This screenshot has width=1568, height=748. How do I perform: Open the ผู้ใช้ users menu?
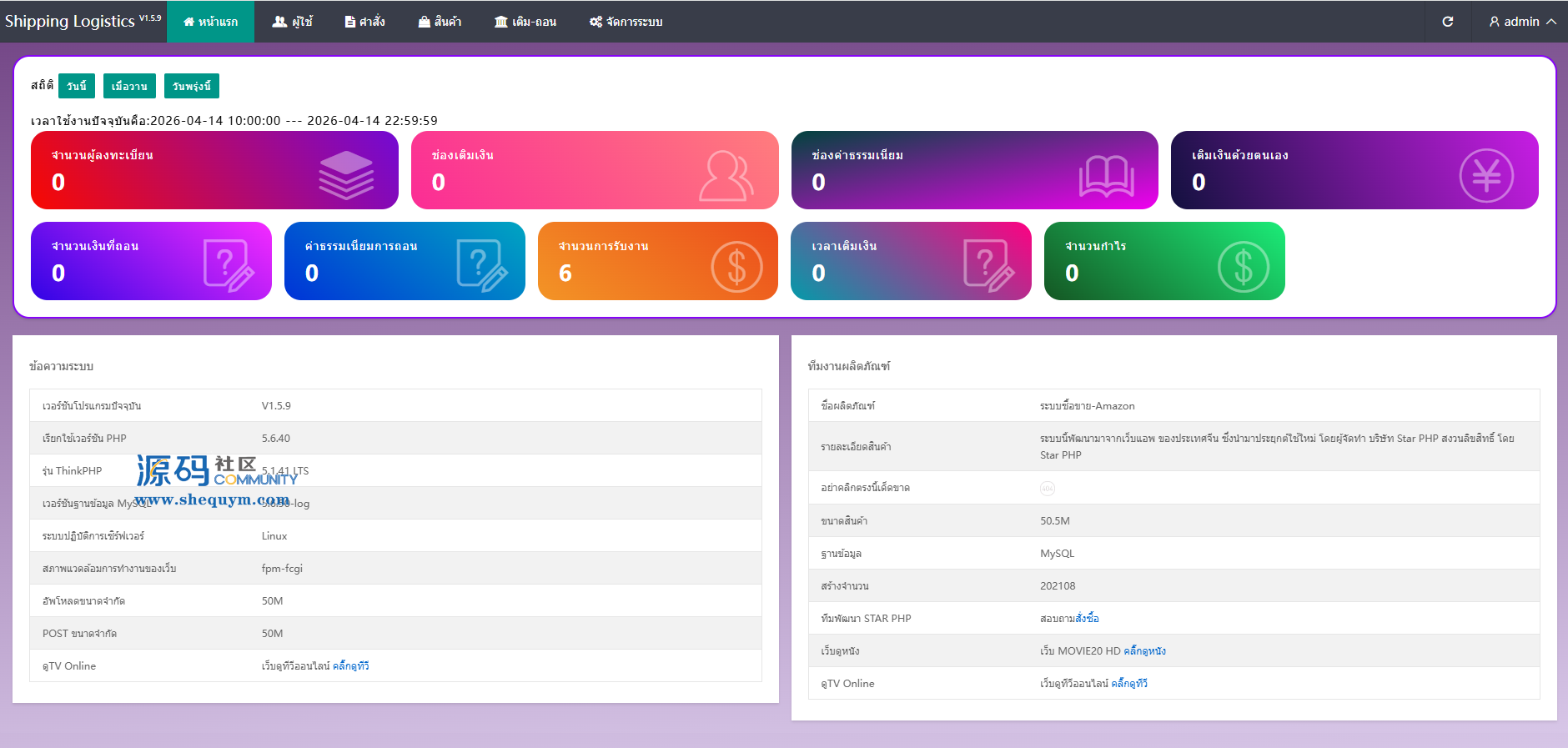[292, 22]
